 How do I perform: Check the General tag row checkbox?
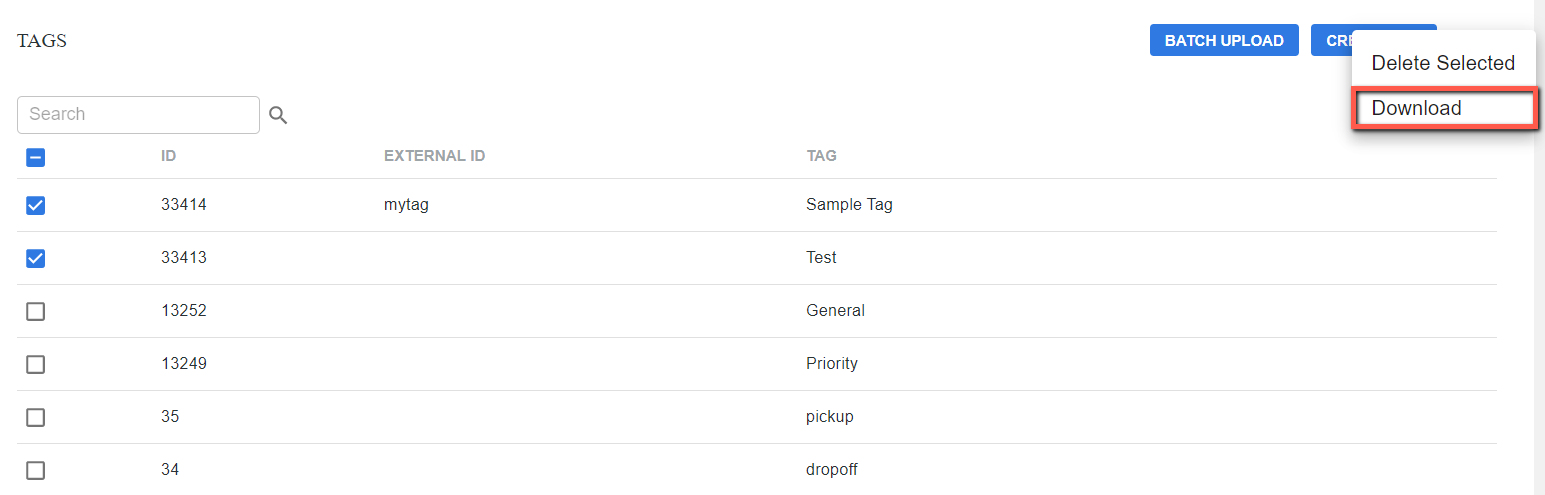pos(35,311)
